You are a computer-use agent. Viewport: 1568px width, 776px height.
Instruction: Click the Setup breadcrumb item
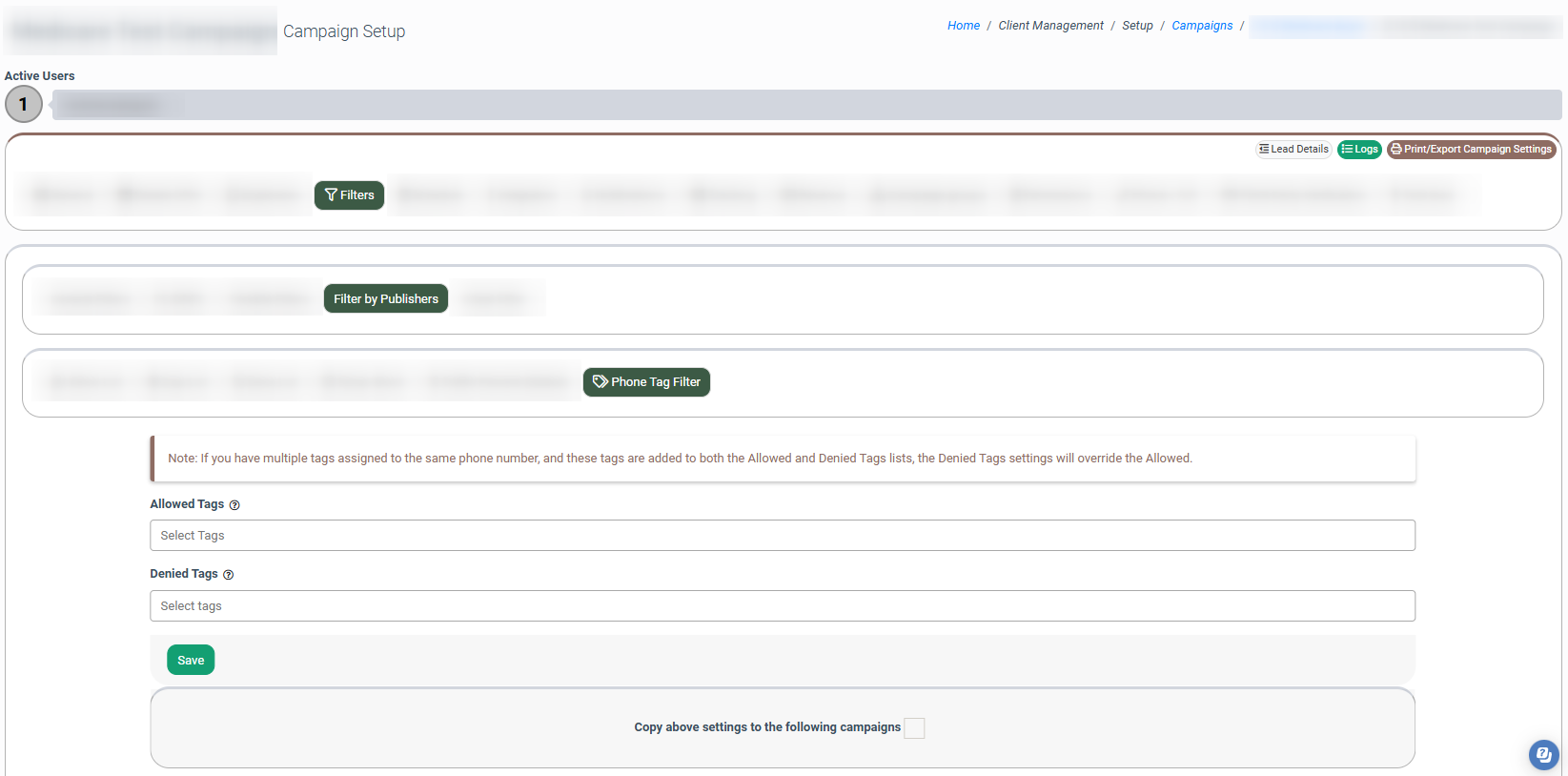pyautogui.click(x=1137, y=26)
